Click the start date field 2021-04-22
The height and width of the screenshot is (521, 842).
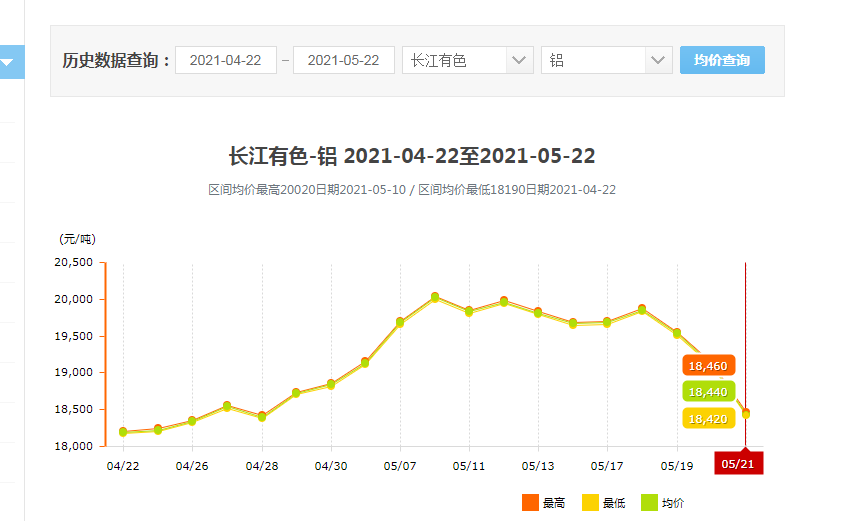tap(226, 60)
